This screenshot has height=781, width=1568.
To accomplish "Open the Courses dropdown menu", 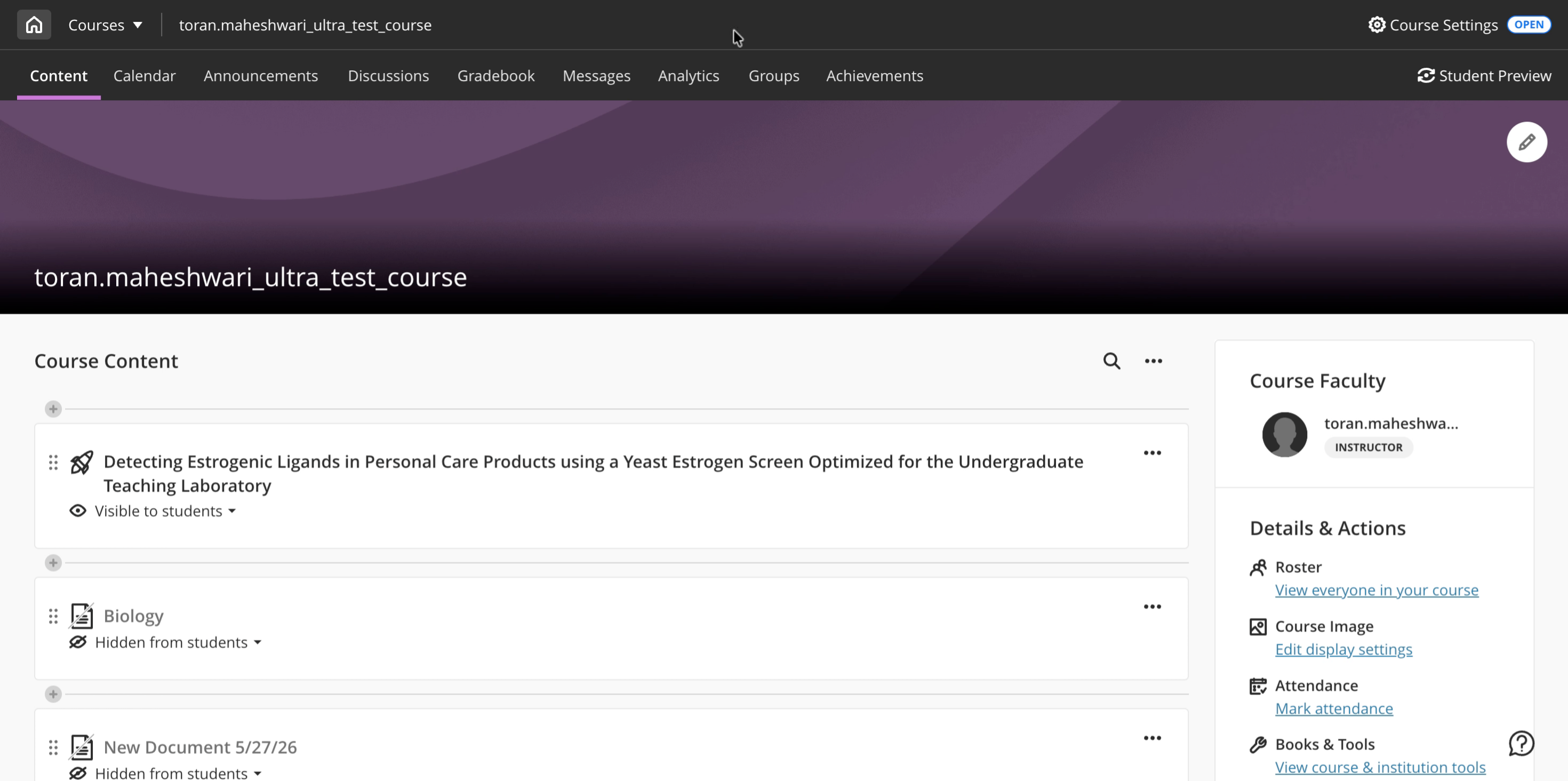I will click(x=105, y=25).
